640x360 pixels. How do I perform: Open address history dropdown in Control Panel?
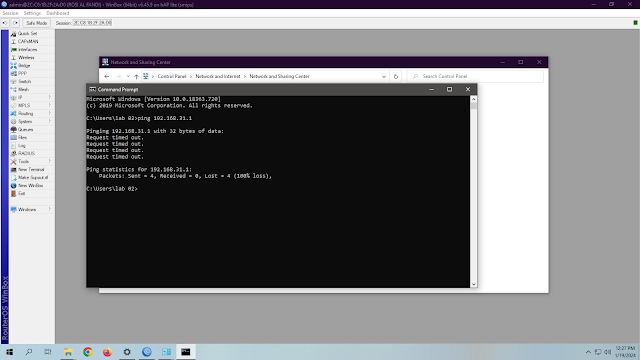[x=384, y=76]
